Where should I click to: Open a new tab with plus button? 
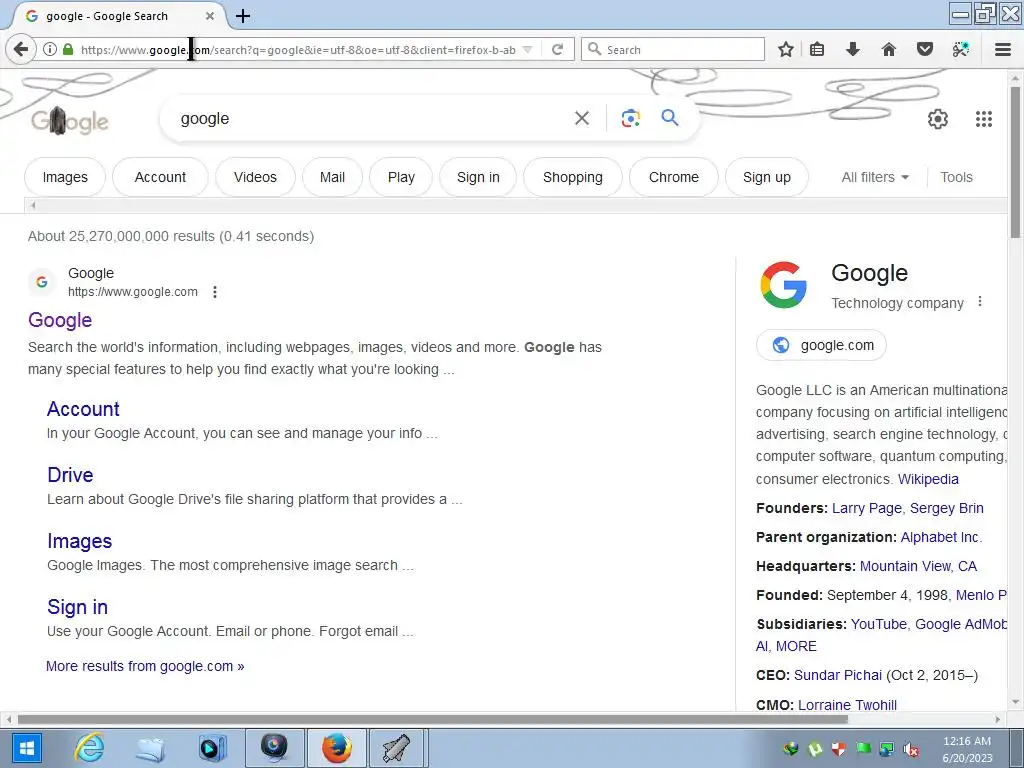[242, 16]
